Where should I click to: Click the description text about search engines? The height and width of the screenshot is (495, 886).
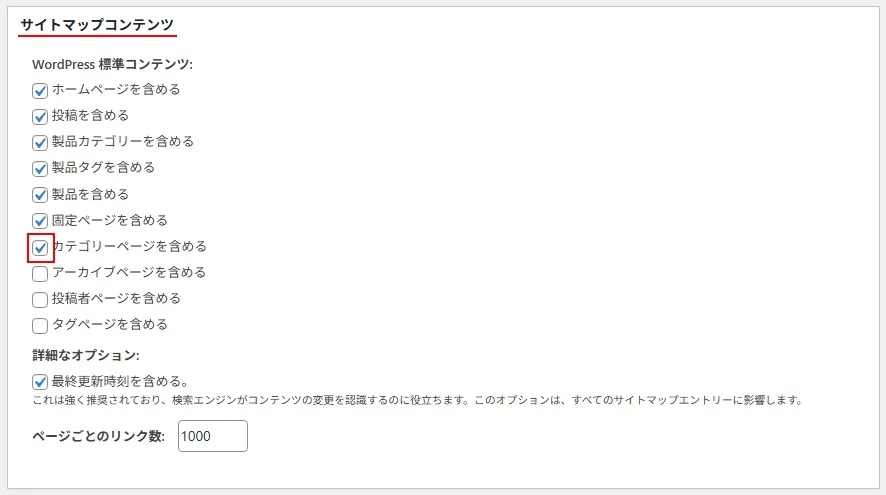click(x=418, y=400)
